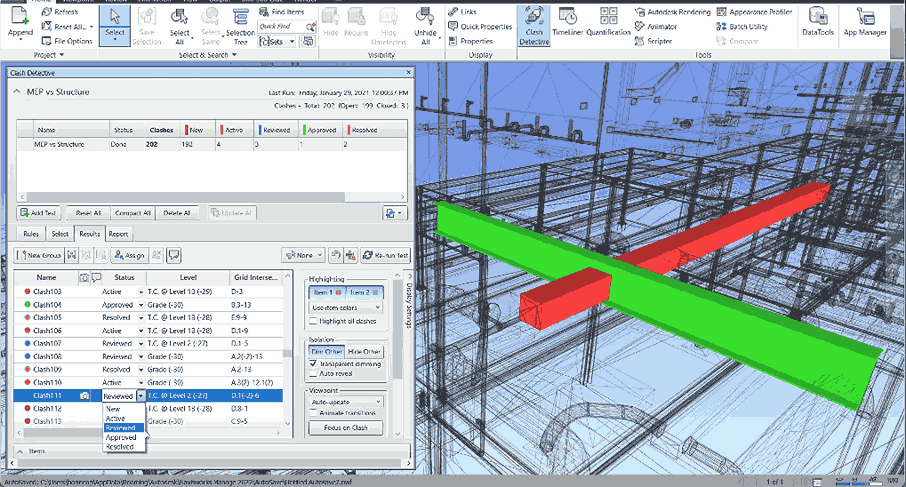Viewport: 906px width, 487px height.
Task: Switch to the Report tab
Action: pyautogui.click(x=118, y=234)
